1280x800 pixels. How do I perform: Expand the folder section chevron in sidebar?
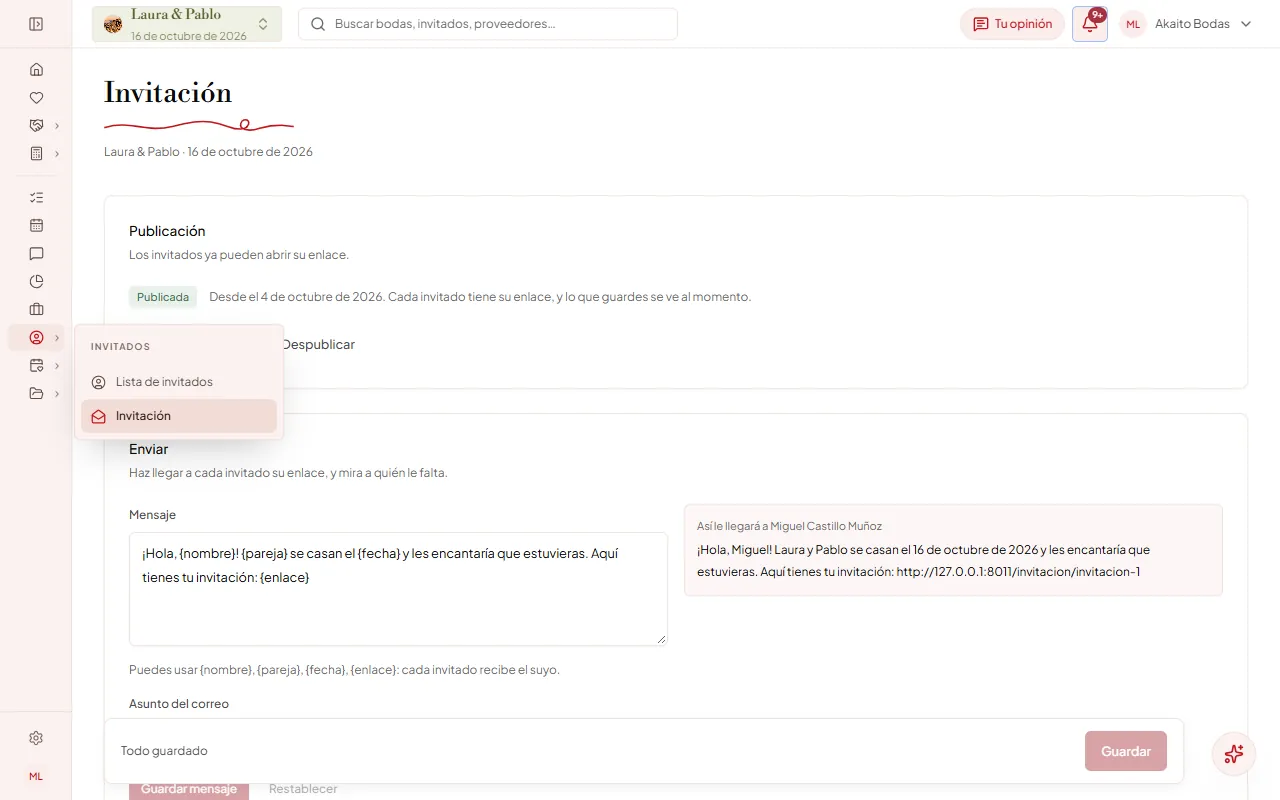(x=57, y=393)
